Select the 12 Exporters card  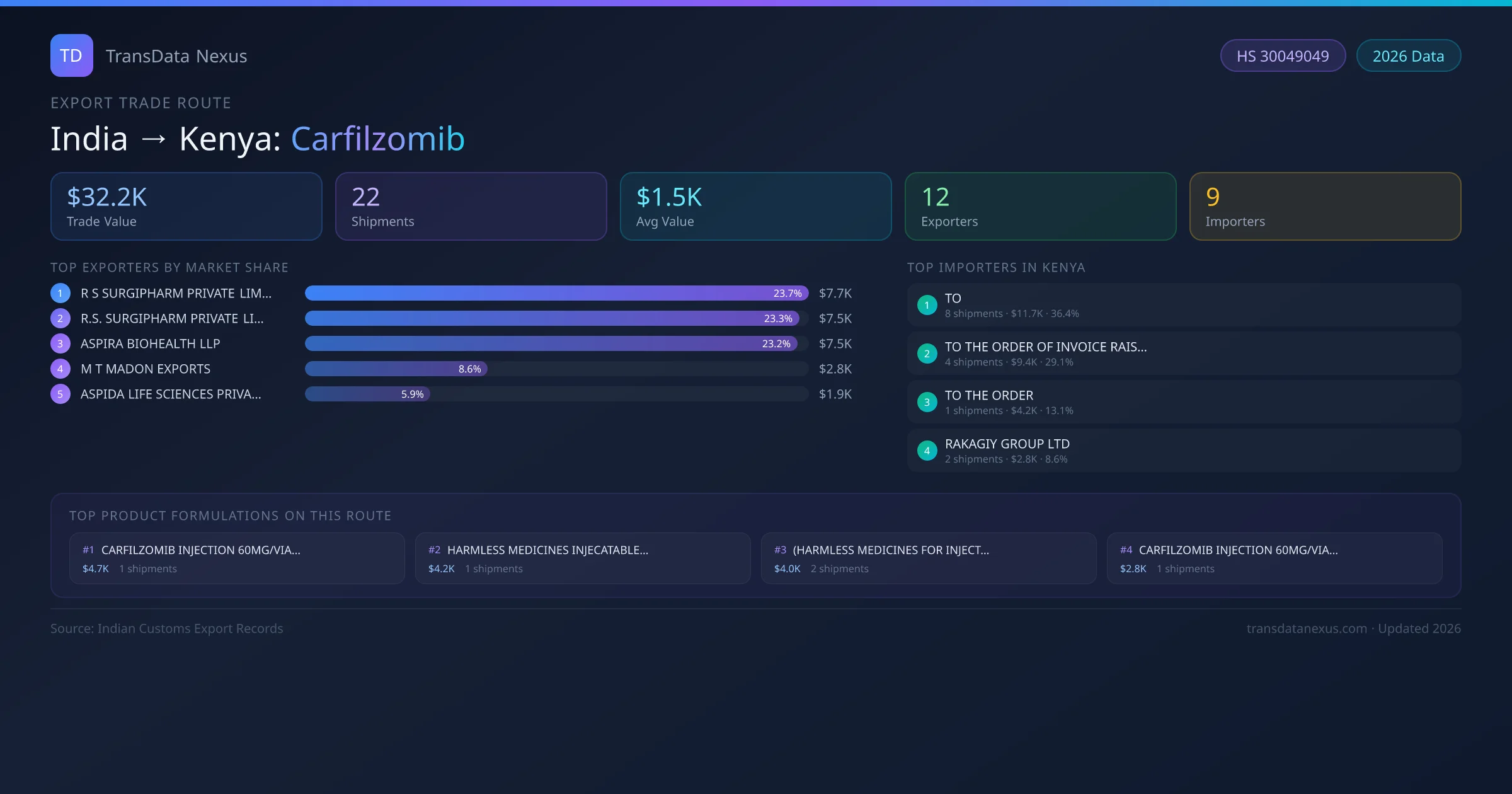point(1040,206)
